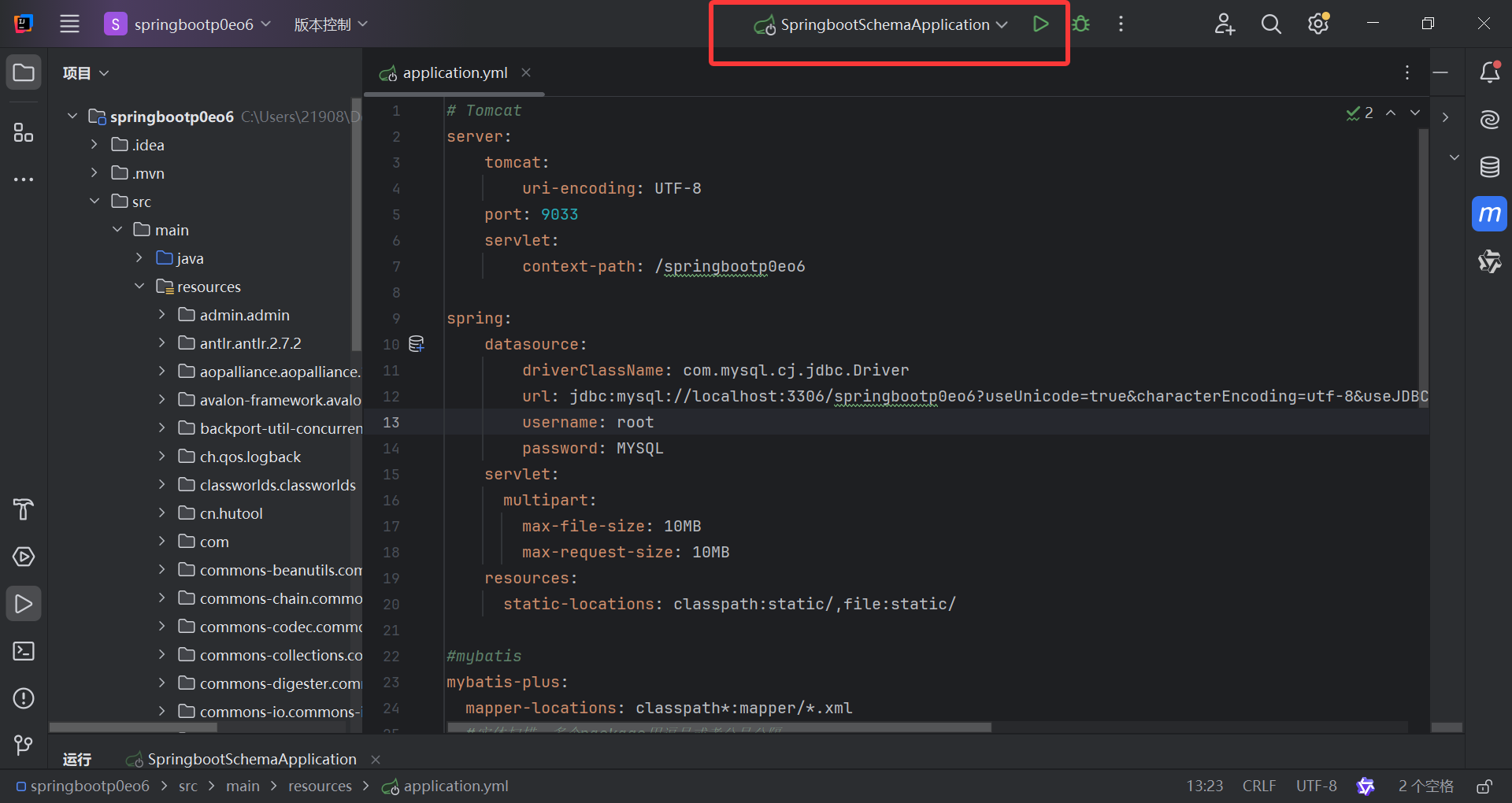Run the application with the green play button
Screen dimensions: 1512x803
(x=1039, y=24)
